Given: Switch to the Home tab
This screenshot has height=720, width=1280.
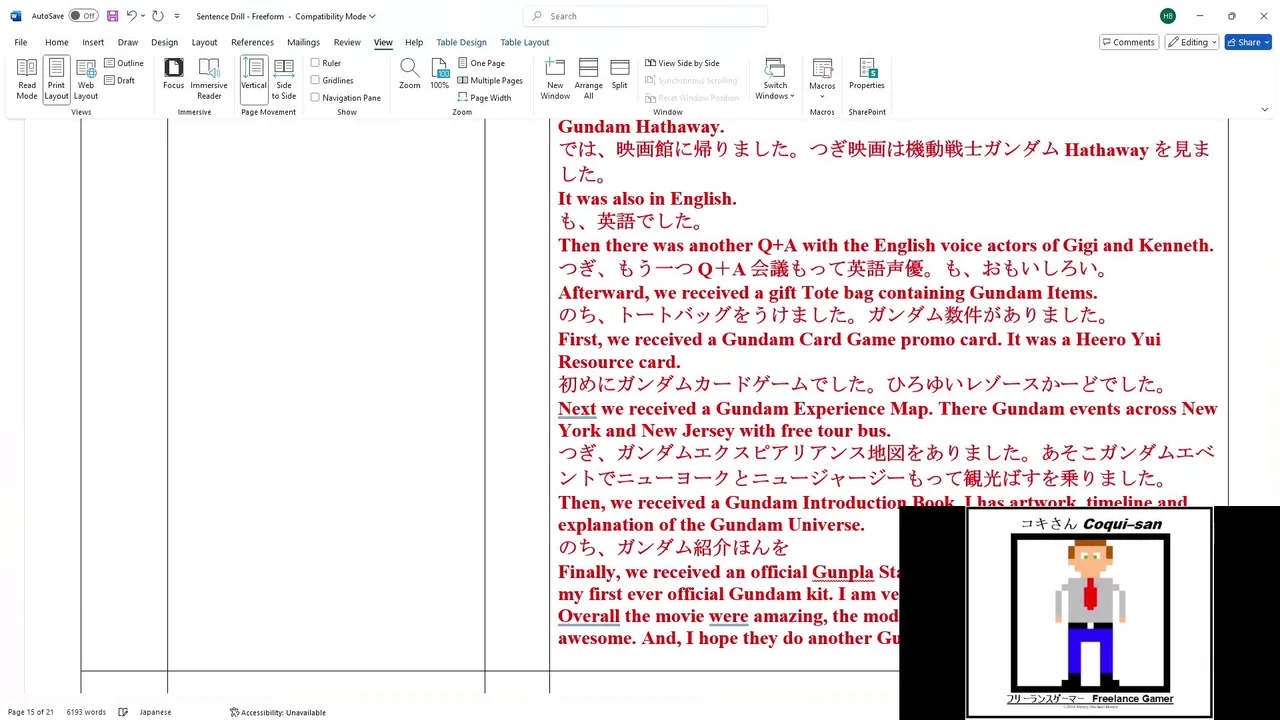Looking at the screenshot, I should [x=57, y=42].
